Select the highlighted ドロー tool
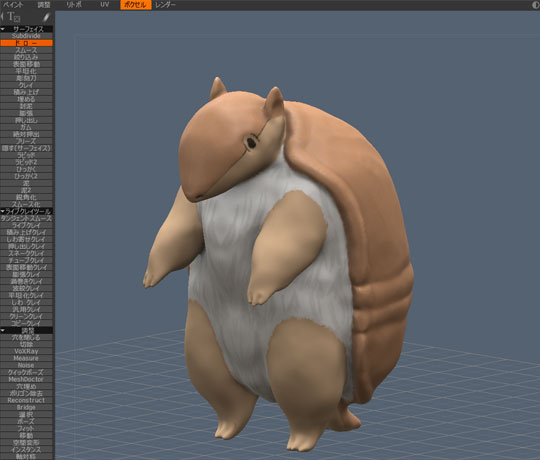The height and width of the screenshot is (460, 540). [27, 43]
